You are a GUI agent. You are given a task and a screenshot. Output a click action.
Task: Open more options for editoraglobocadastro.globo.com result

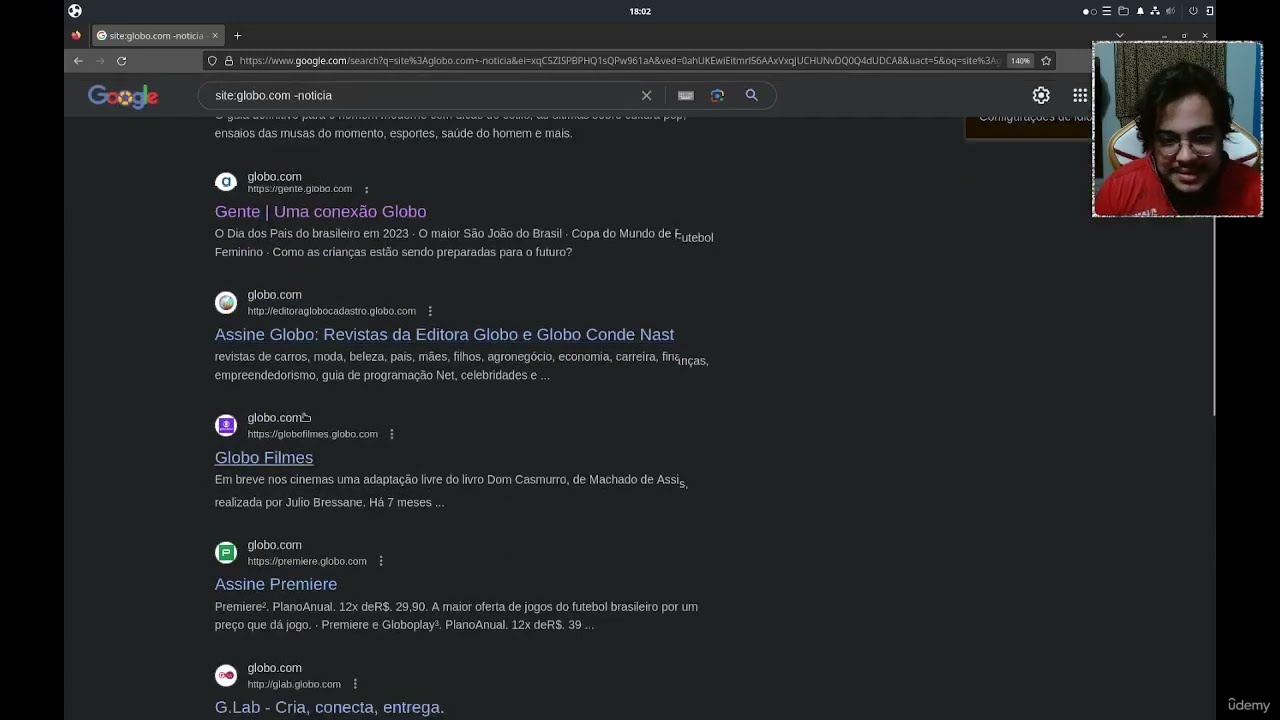[x=430, y=311]
